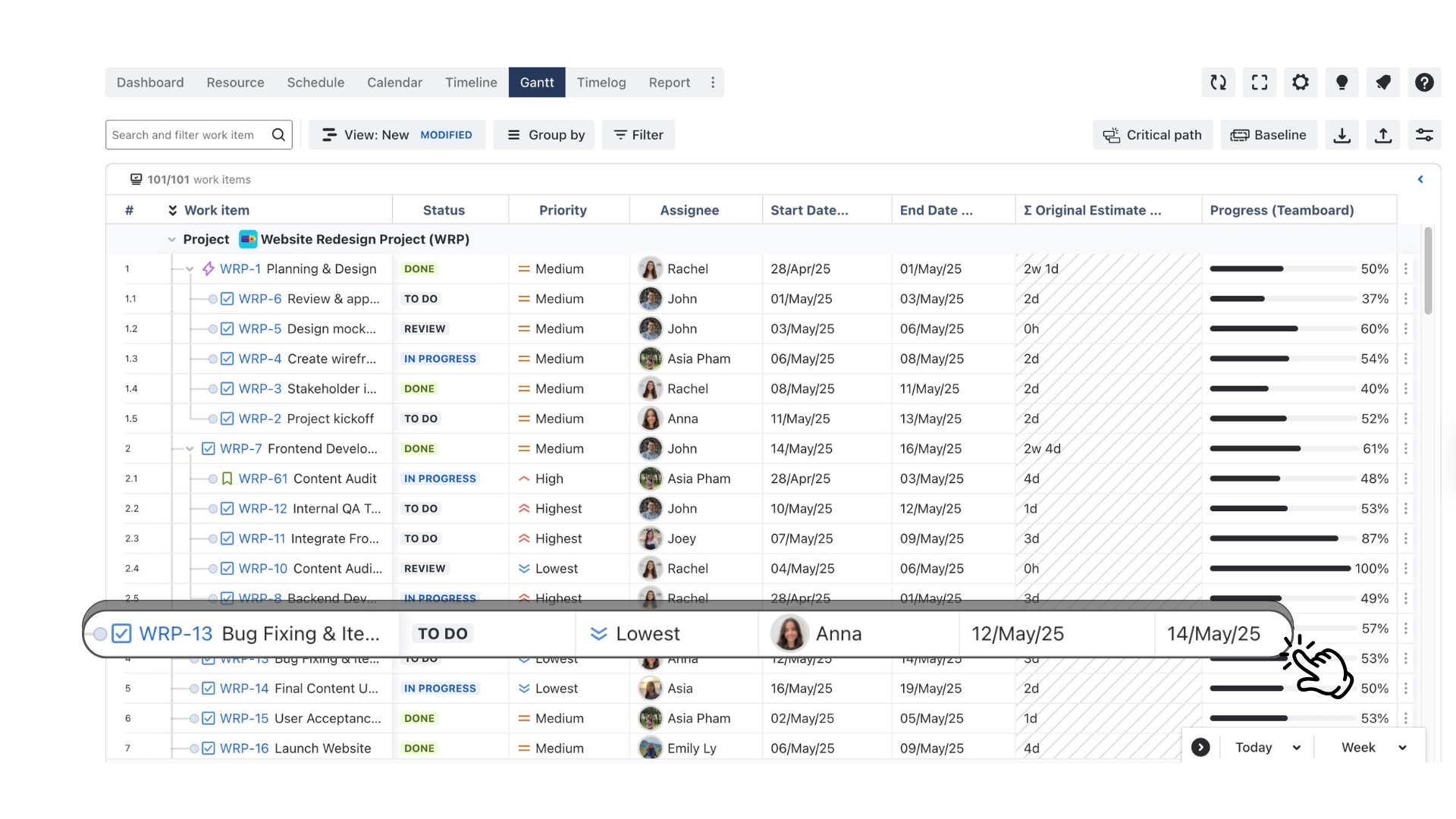Screen dimensions: 1456x819
Task: Collapse WRP-1 Planning & Design subtasks
Action: pos(190,268)
